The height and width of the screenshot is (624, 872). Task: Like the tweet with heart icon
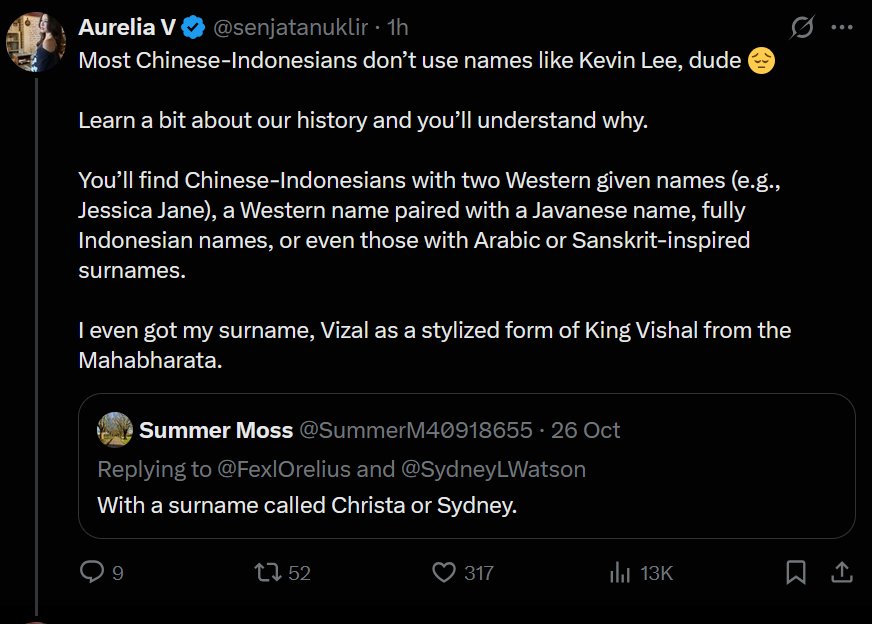click(444, 572)
